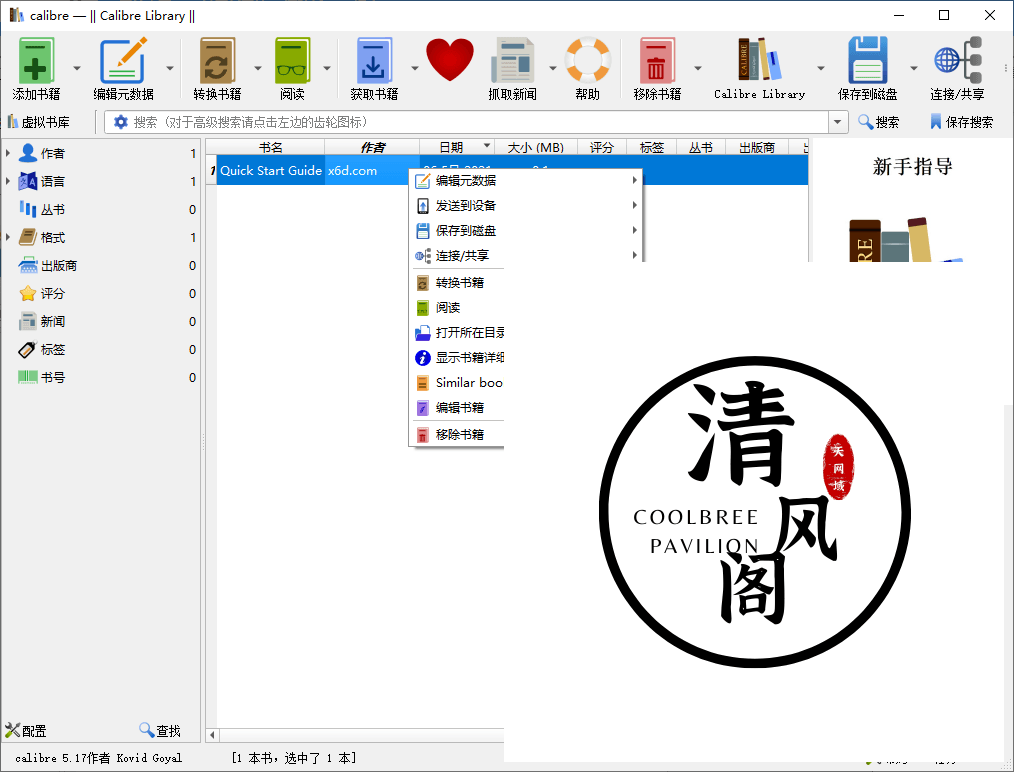The image size is (1014, 772).
Task: Click the Calibre Library bookshelf icon
Action: point(759,60)
